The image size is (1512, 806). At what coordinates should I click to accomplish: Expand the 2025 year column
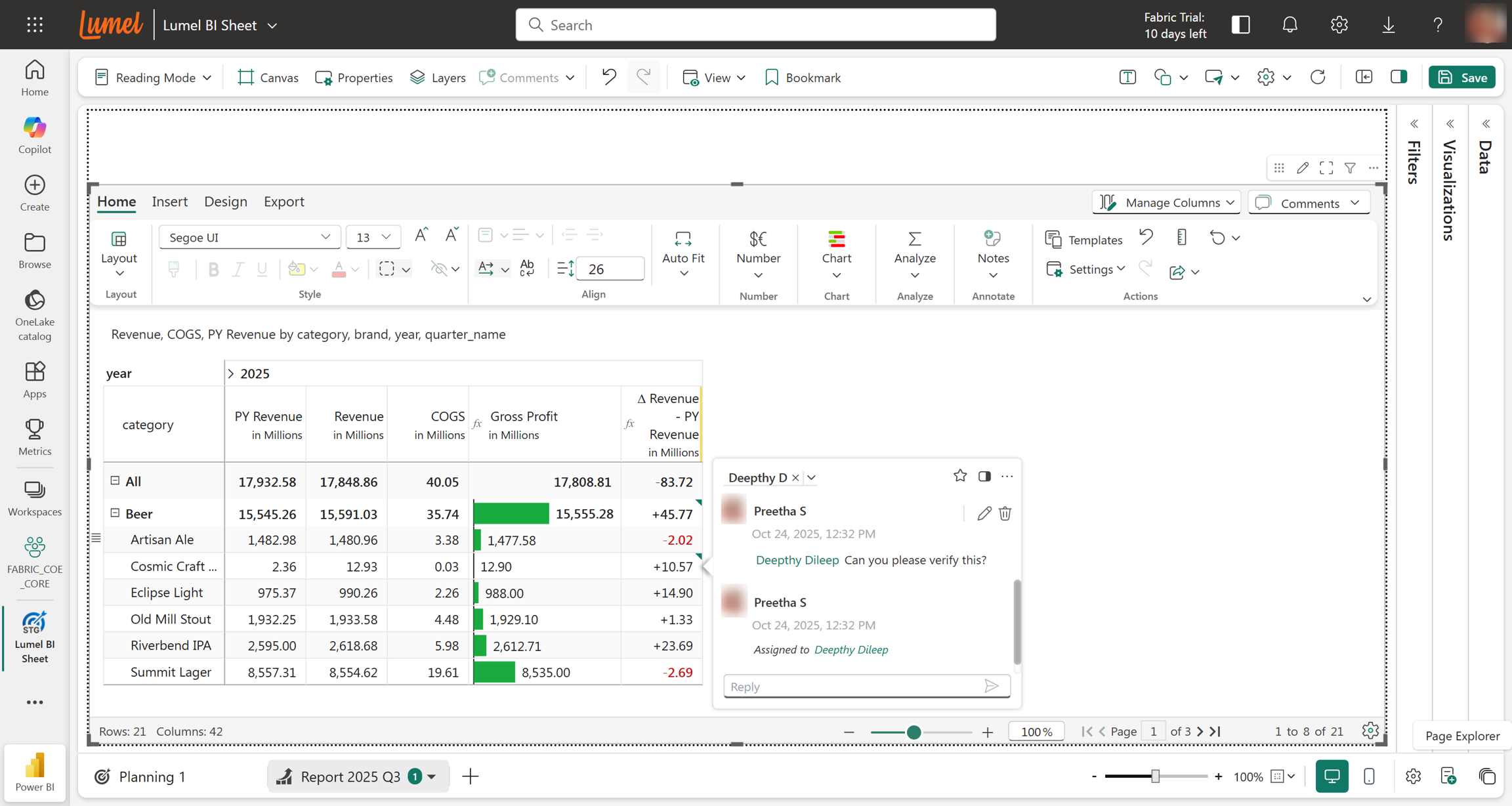click(231, 373)
